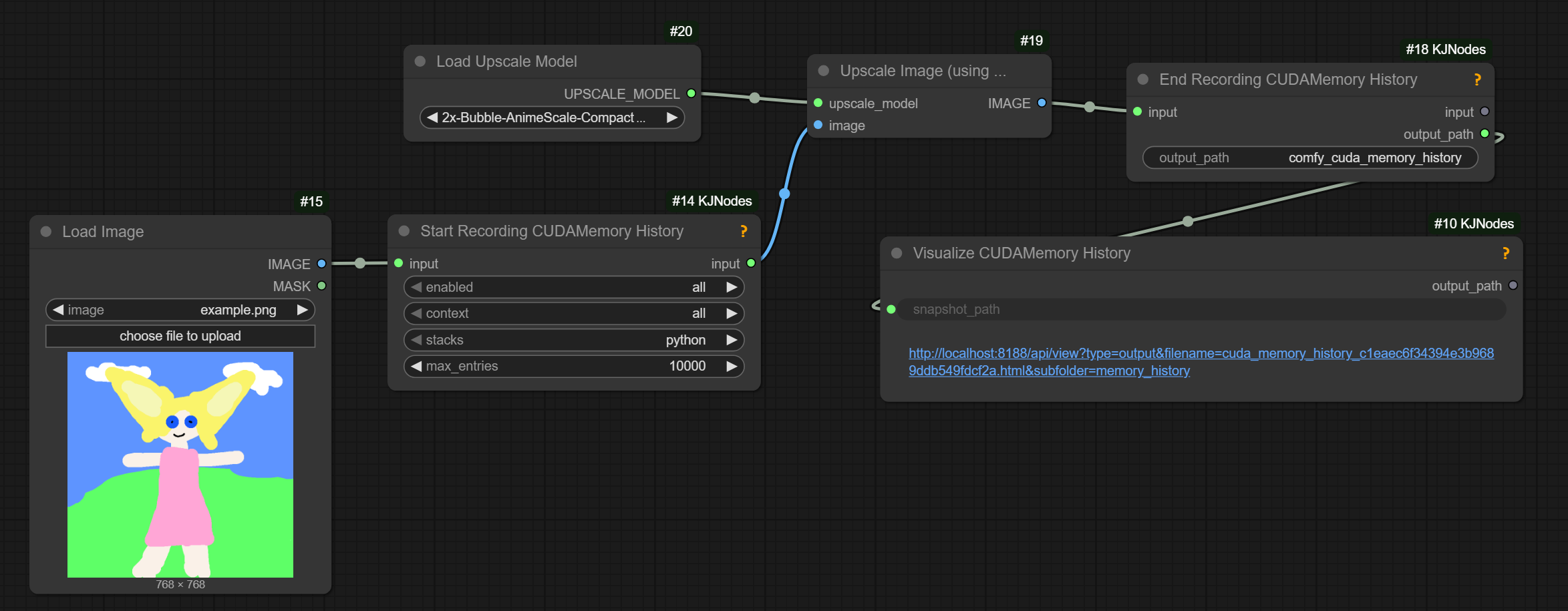The image size is (1568, 611).
Task: Click the #14 KJNodes badge
Action: click(712, 201)
